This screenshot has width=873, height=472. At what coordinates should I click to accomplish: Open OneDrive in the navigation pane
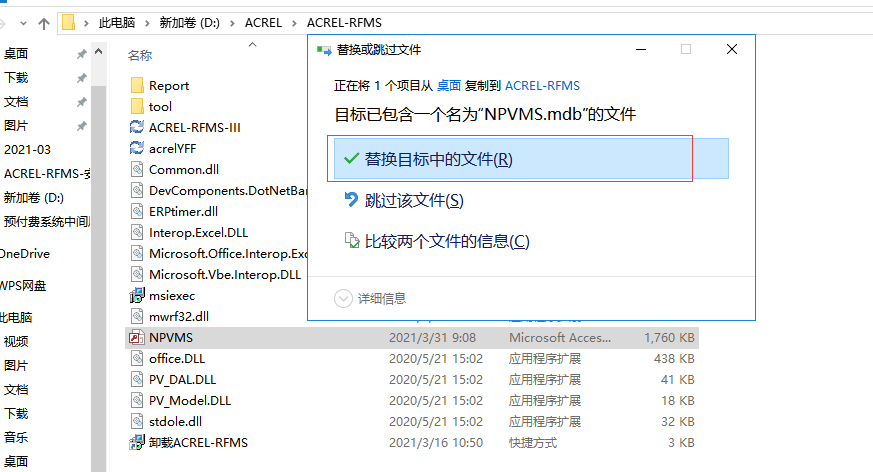click(25, 253)
